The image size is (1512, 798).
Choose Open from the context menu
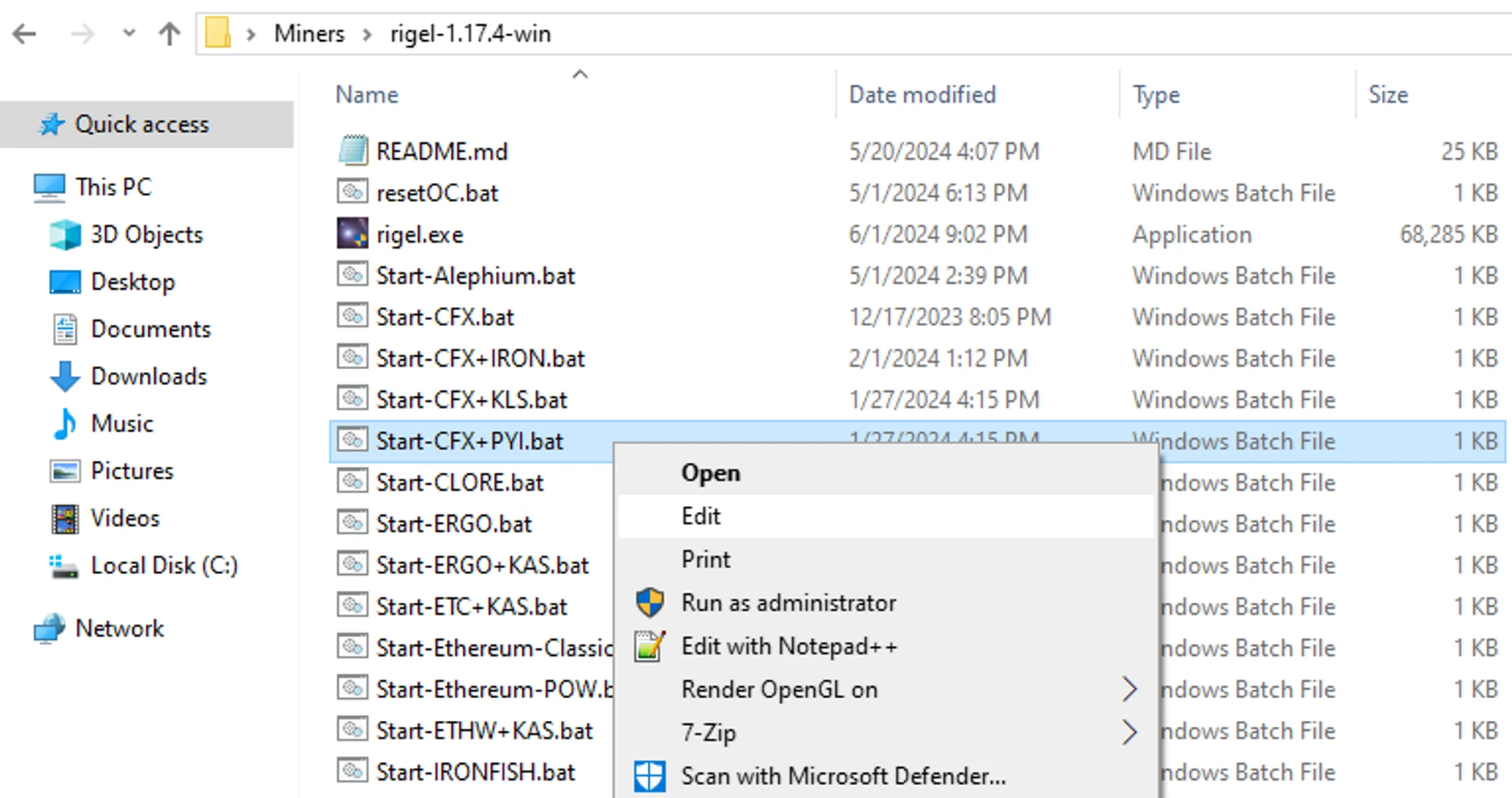(710, 474)
